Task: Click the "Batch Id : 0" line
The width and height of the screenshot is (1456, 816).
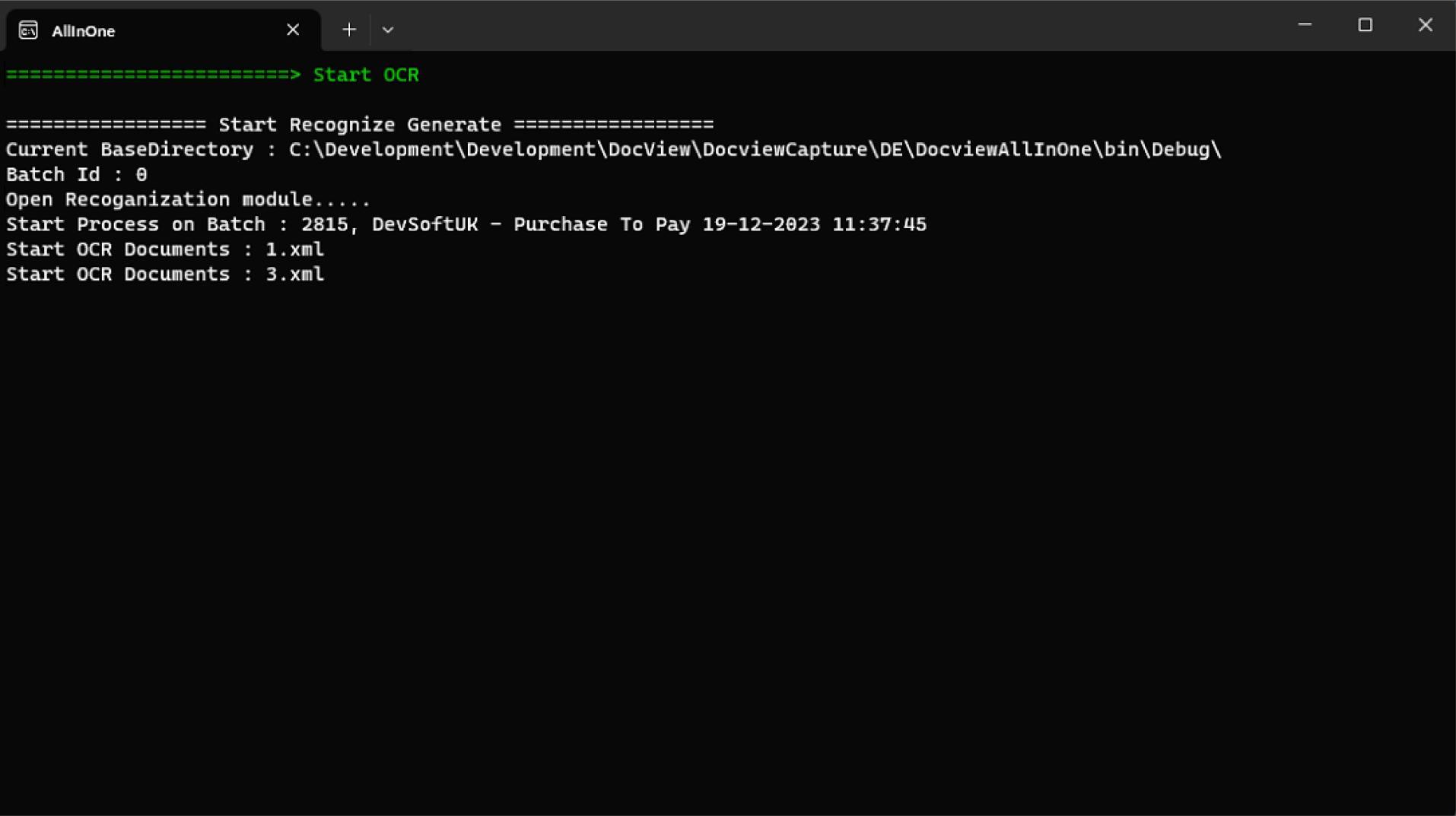Action: pos(77,175)
